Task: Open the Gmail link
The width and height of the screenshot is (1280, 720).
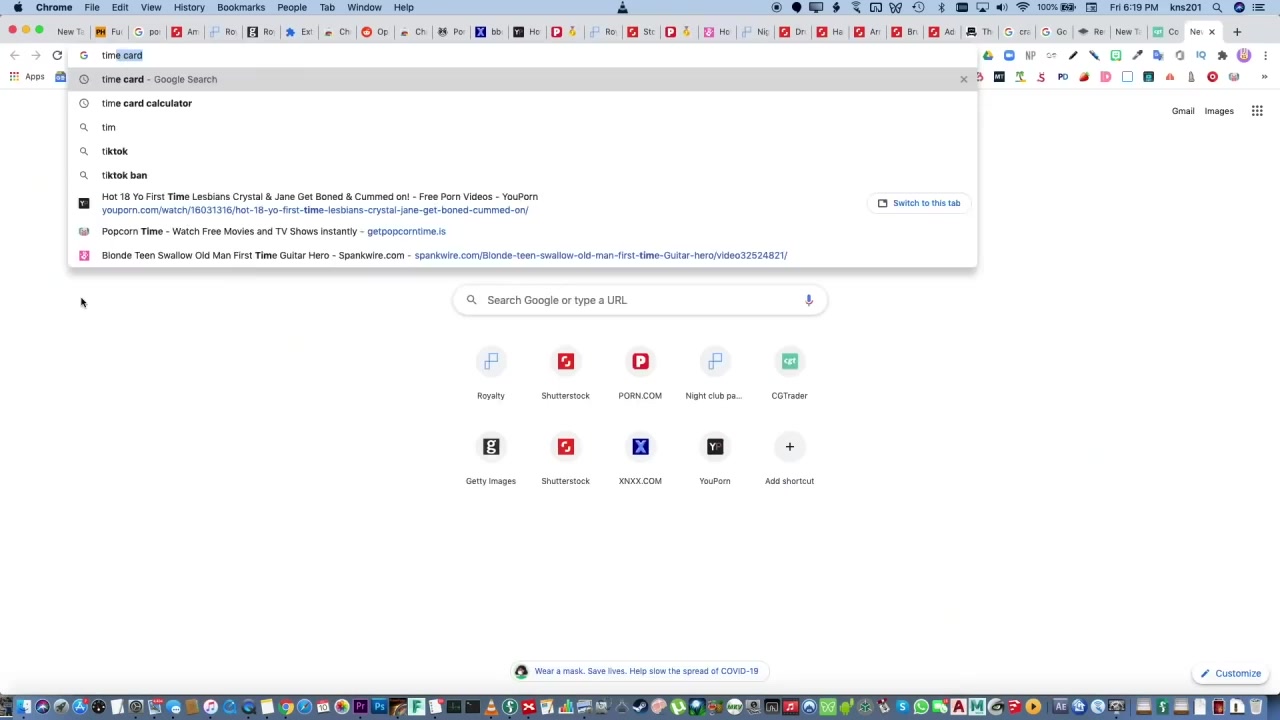Action: (1183, 111)
